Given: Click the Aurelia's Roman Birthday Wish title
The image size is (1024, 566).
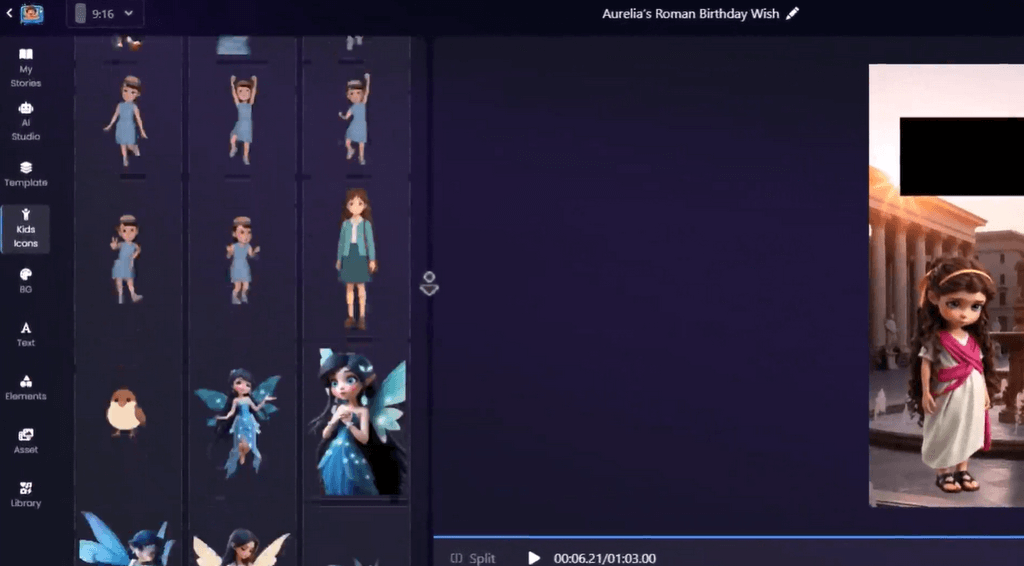Looking at the screenshot, I should [690, 14].
